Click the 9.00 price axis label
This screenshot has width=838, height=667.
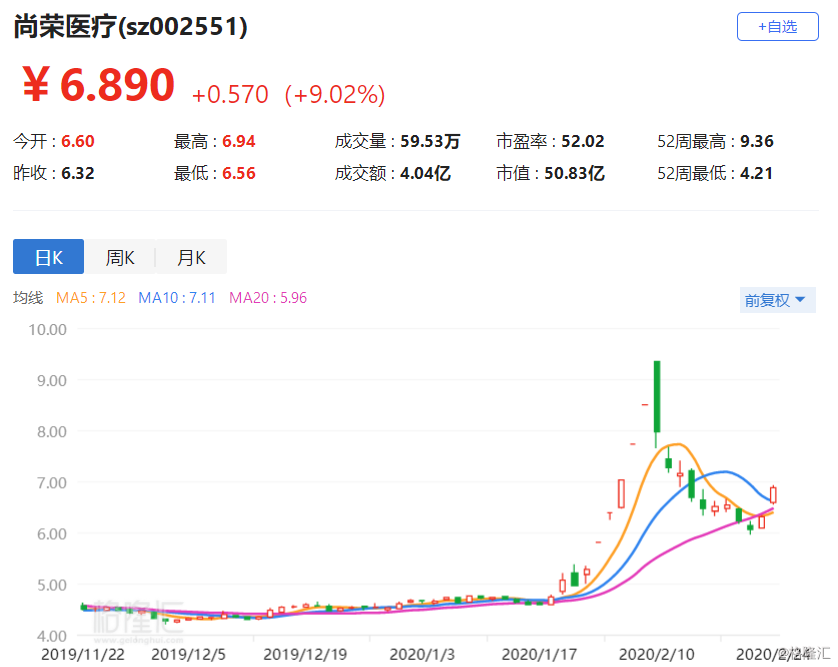coord(52,381)
